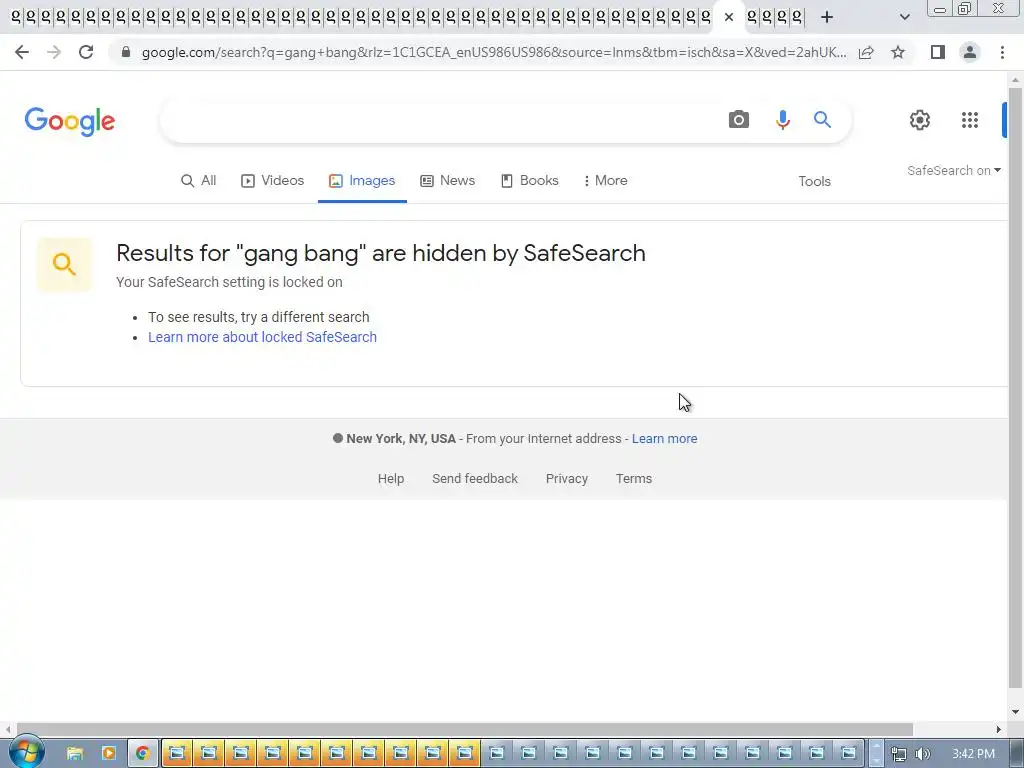
Task: Open the Tools filter button
Action: click(814, 182)
